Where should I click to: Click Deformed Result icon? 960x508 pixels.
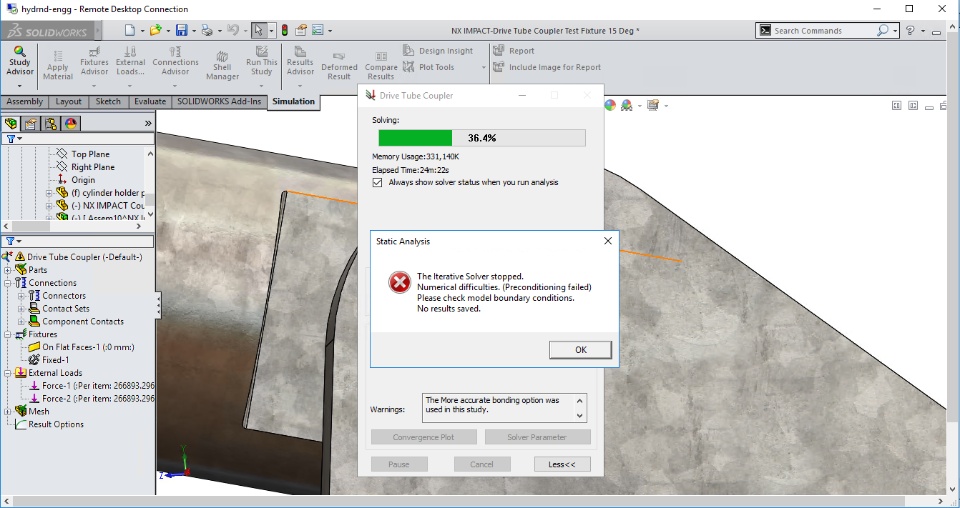pos(339,65)
